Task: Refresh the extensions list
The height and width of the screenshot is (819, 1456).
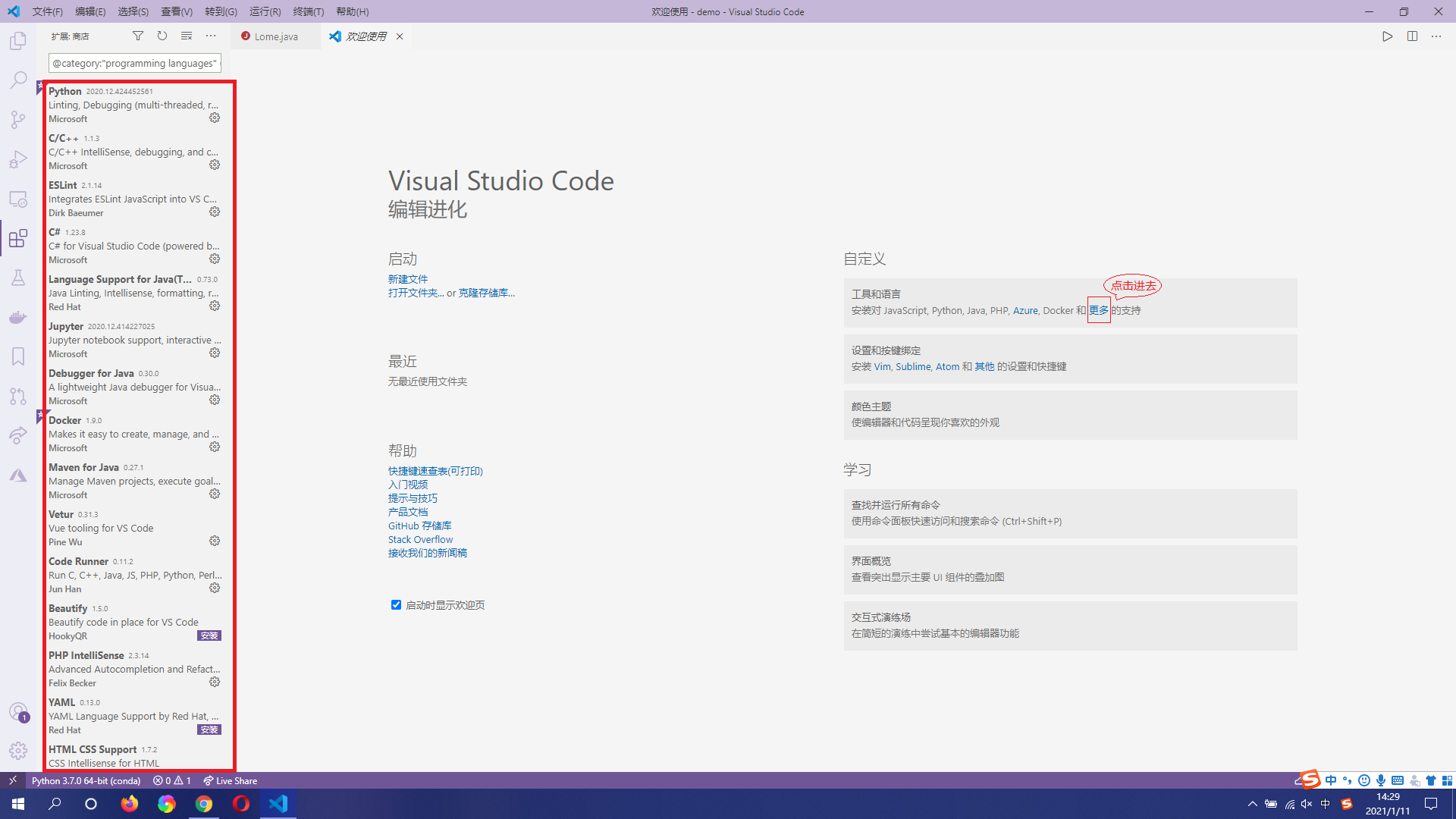Action: (162, 36)
